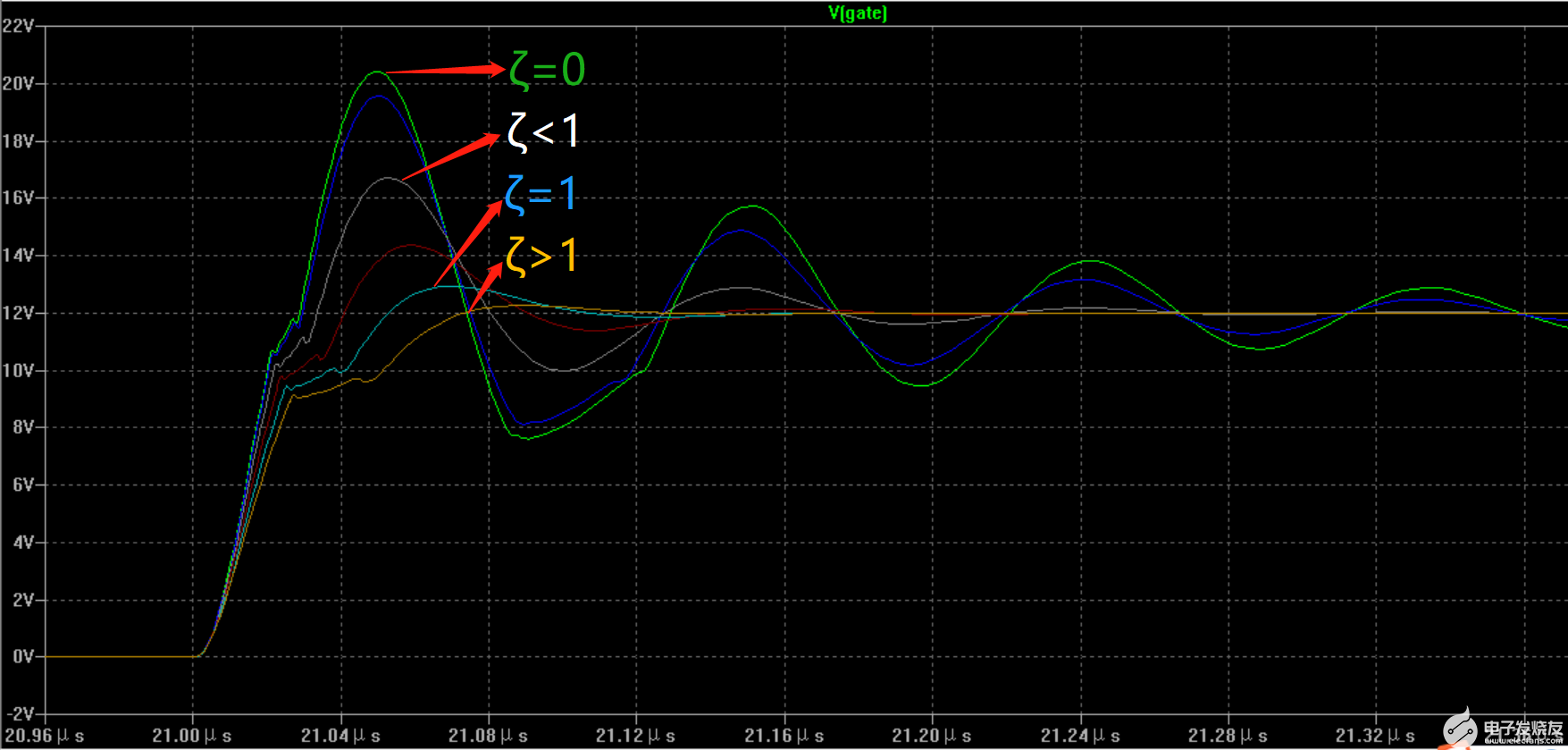Viewport: 1568px width, 750px height.
Task: Click the 21.28µs time axis label
Action: coord(1228,736)
